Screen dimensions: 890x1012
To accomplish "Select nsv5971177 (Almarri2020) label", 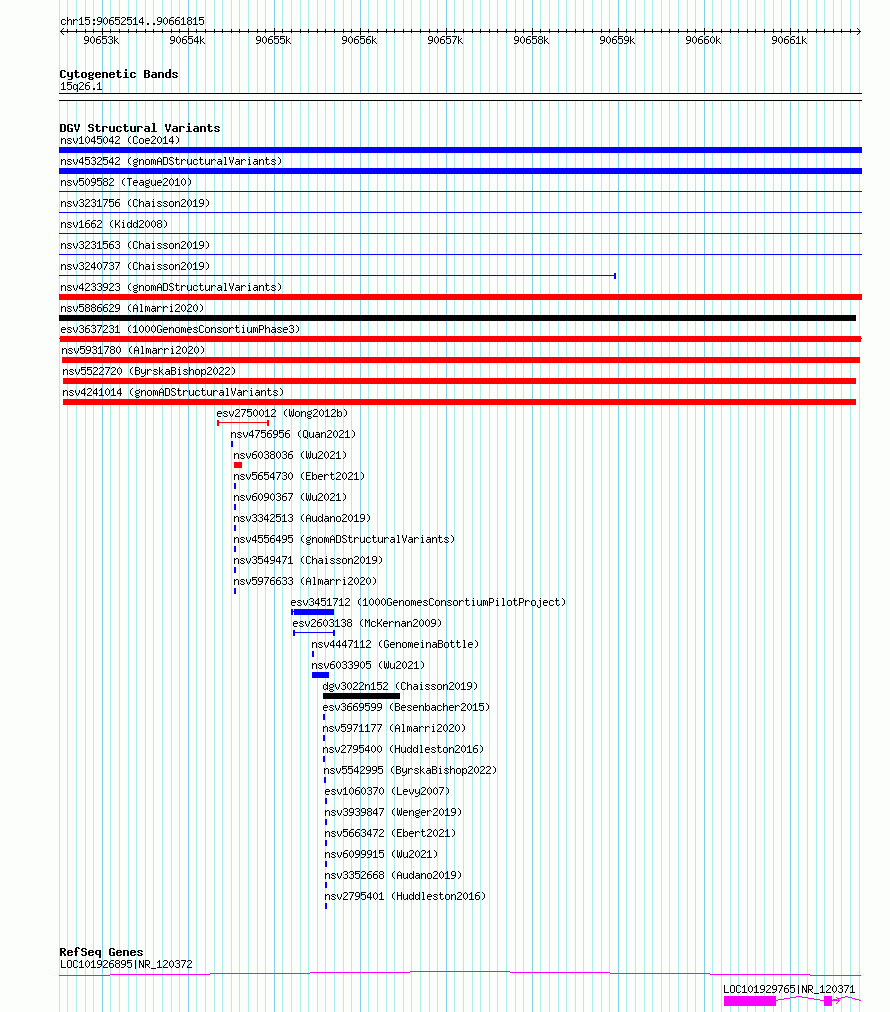I will (x=394, y=728).
